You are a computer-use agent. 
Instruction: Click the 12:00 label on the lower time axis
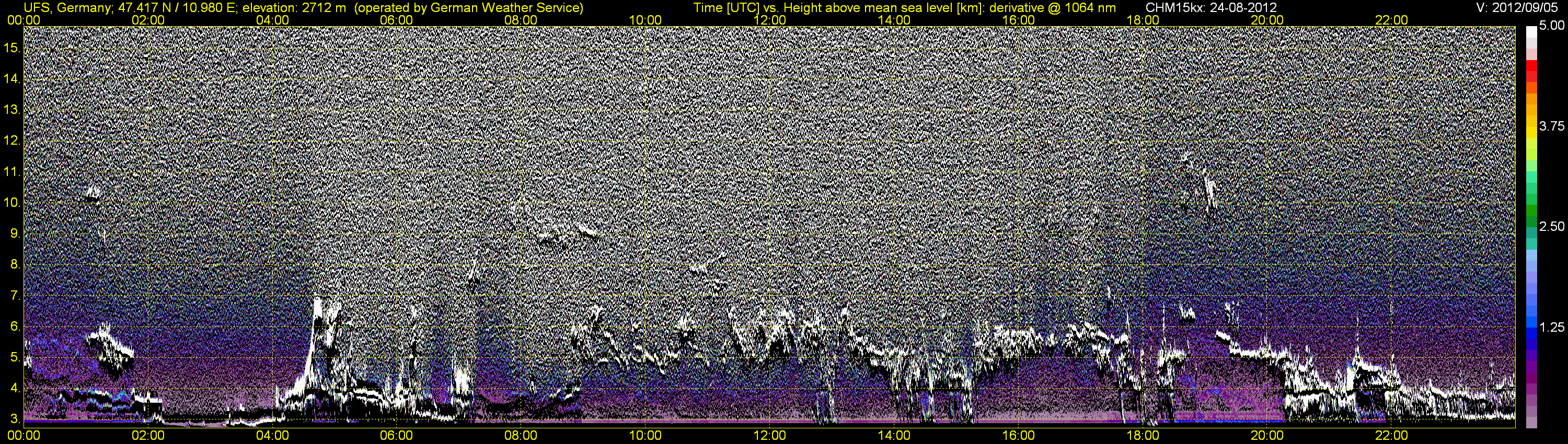pyautogui.click(x=769, y=436)
